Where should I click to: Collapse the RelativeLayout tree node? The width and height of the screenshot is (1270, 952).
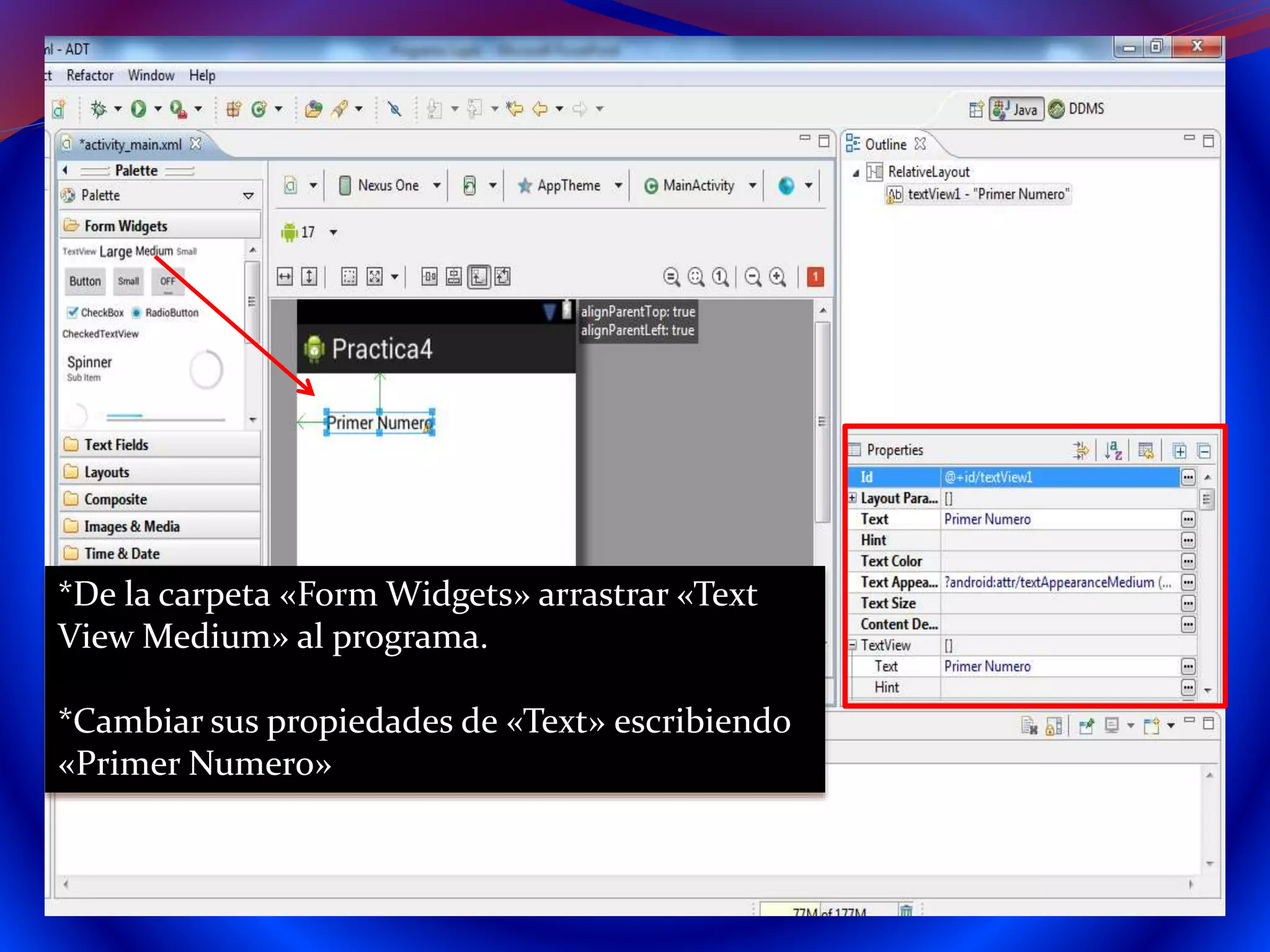[856, 173]
